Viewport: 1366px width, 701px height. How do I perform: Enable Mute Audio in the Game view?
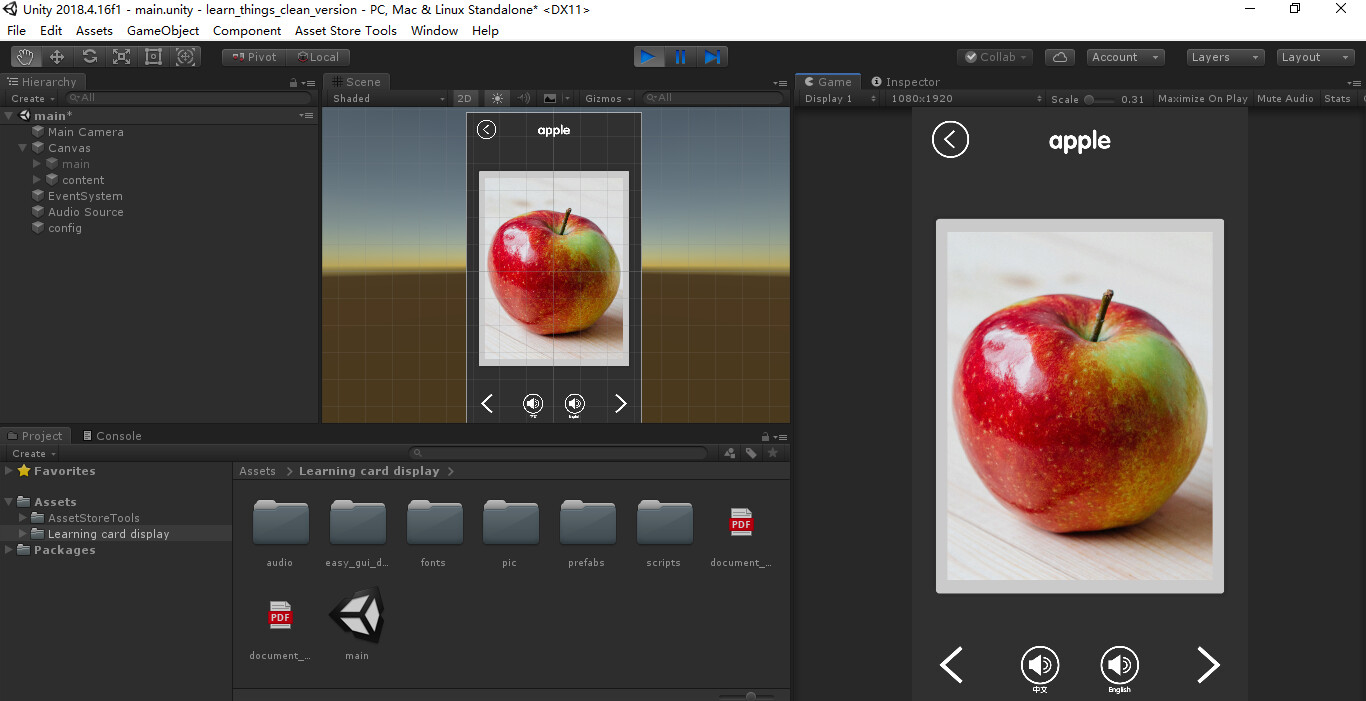click(1285, 98)
